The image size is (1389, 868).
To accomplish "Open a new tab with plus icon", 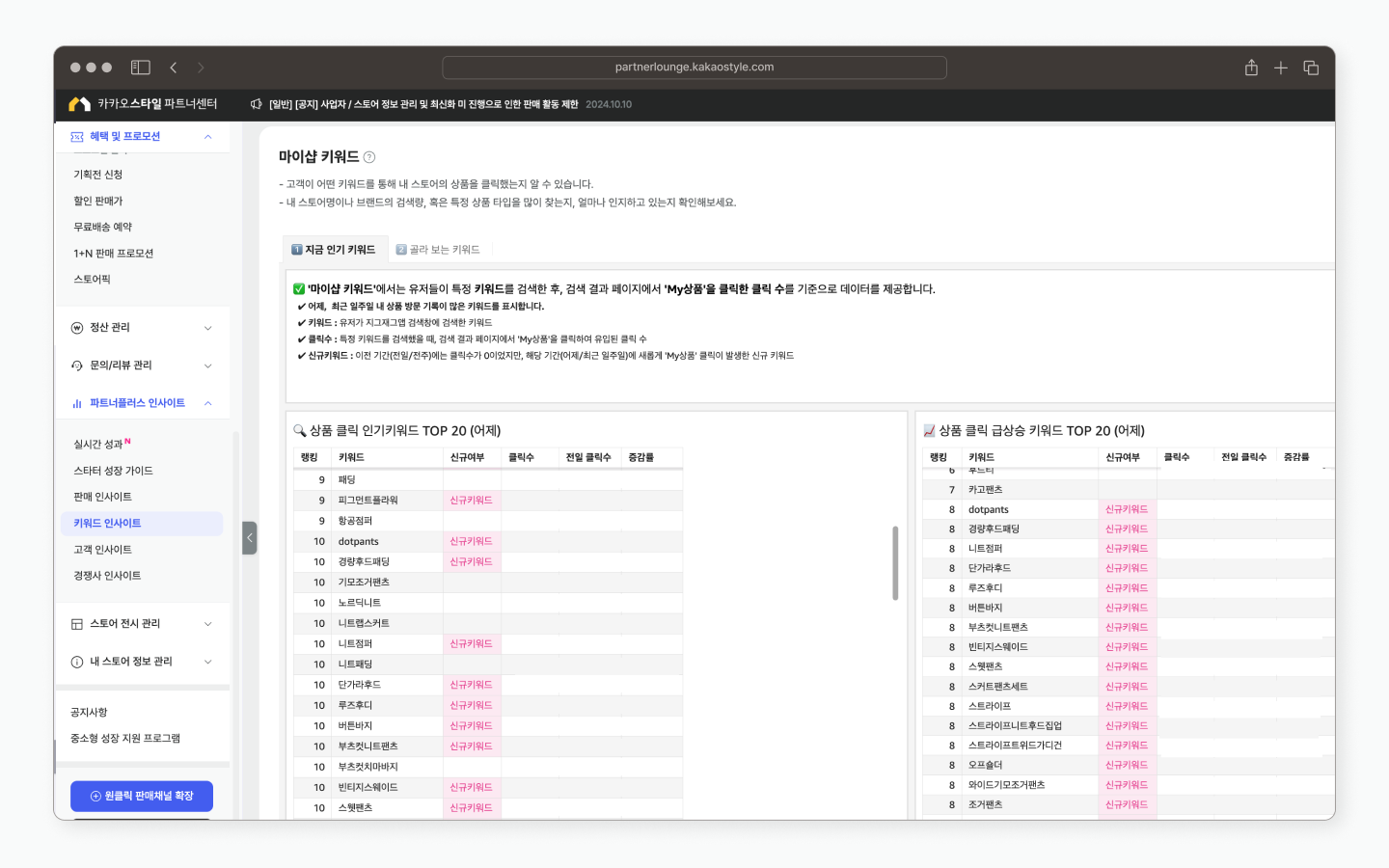I will (x=1281, y=68).
